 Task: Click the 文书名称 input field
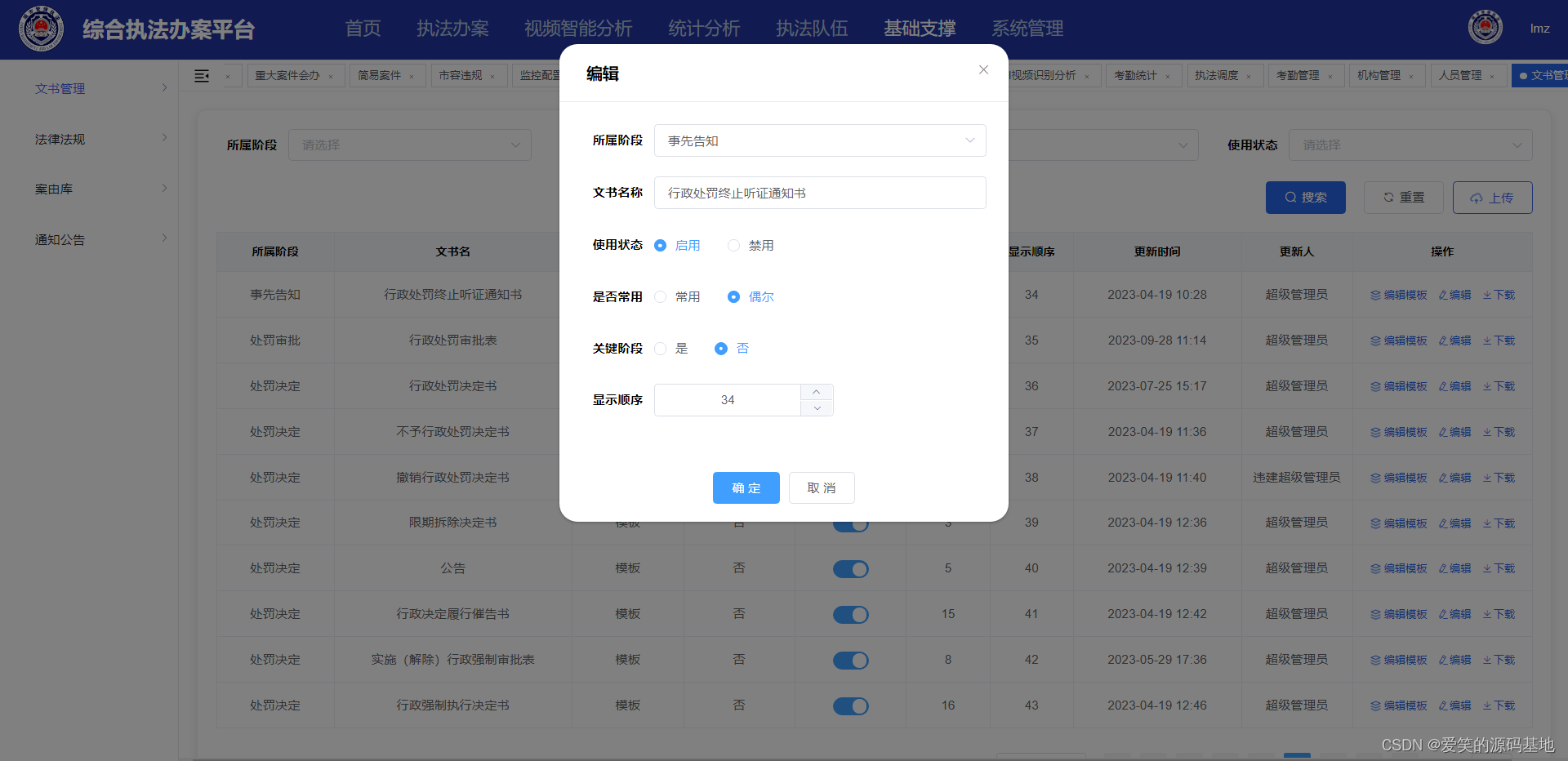point(820,193)
